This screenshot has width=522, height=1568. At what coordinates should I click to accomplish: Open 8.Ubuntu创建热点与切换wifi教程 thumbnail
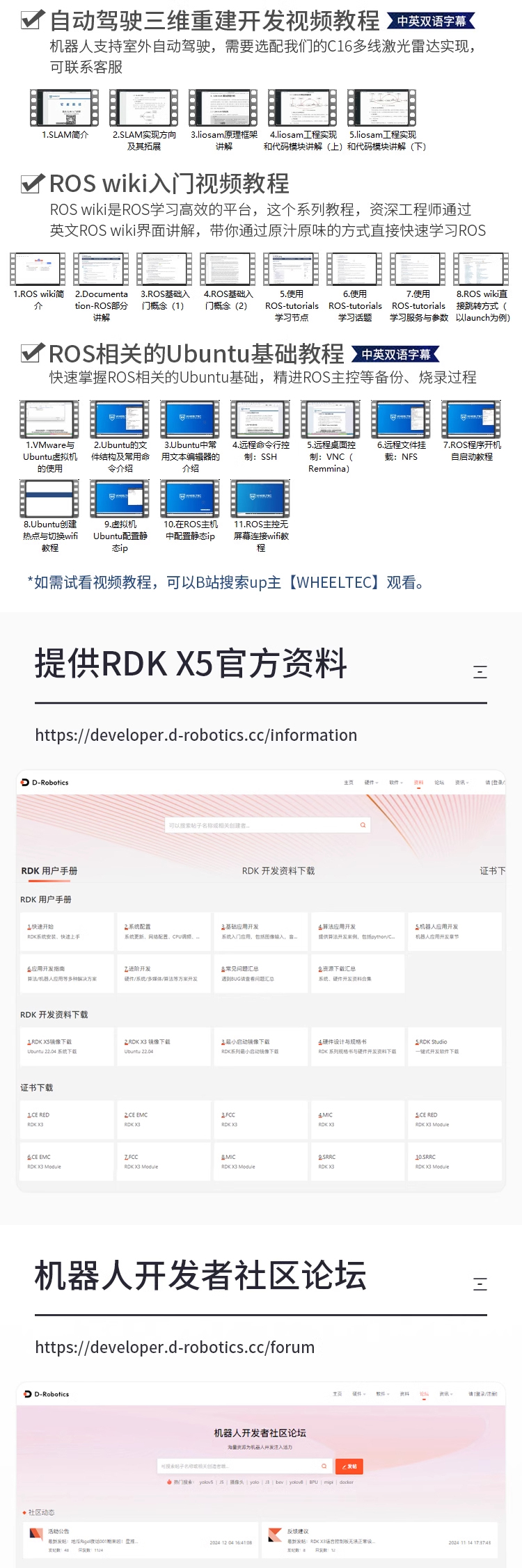tap(49, 499)
